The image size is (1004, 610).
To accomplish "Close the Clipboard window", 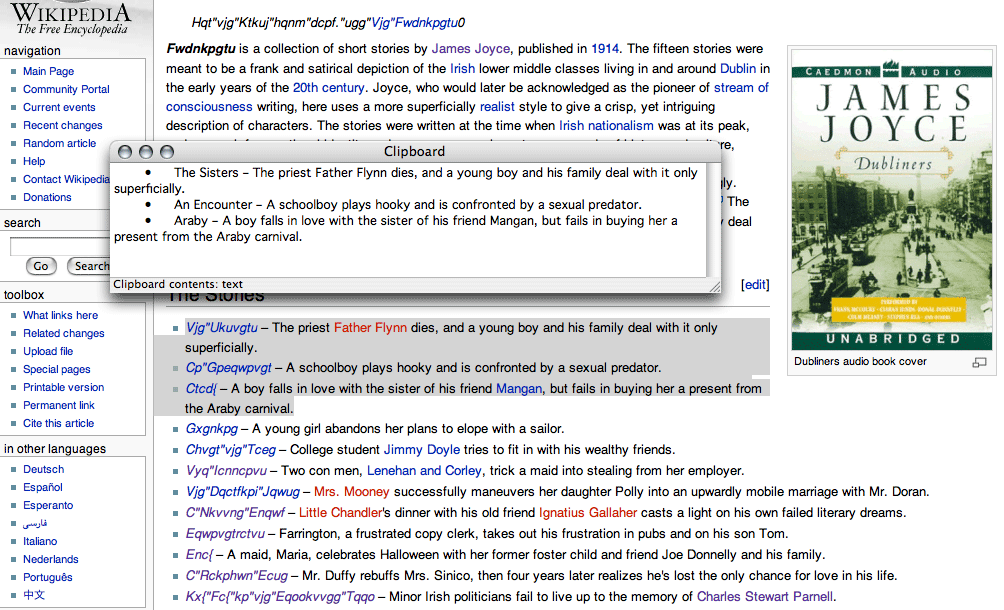I will (125, 152).
